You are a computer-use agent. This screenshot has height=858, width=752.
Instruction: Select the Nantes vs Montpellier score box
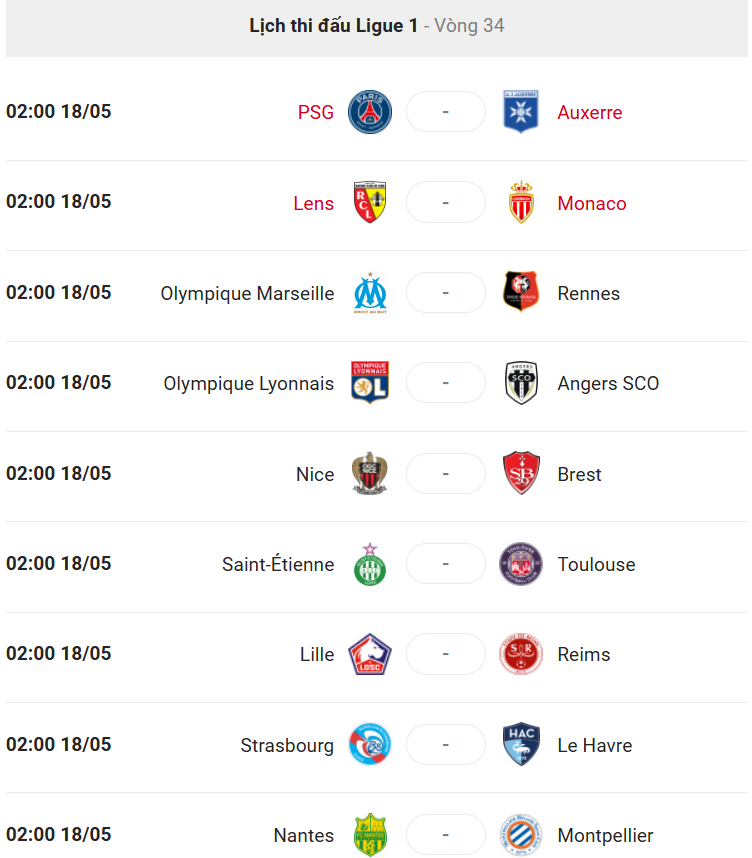tap(446, 834)
